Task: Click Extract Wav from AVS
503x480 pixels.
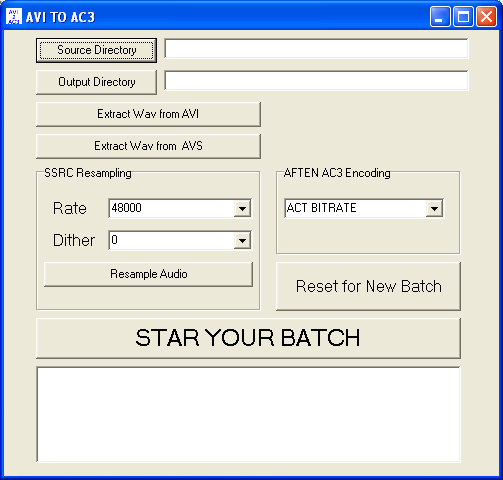Action: (148, 146)
